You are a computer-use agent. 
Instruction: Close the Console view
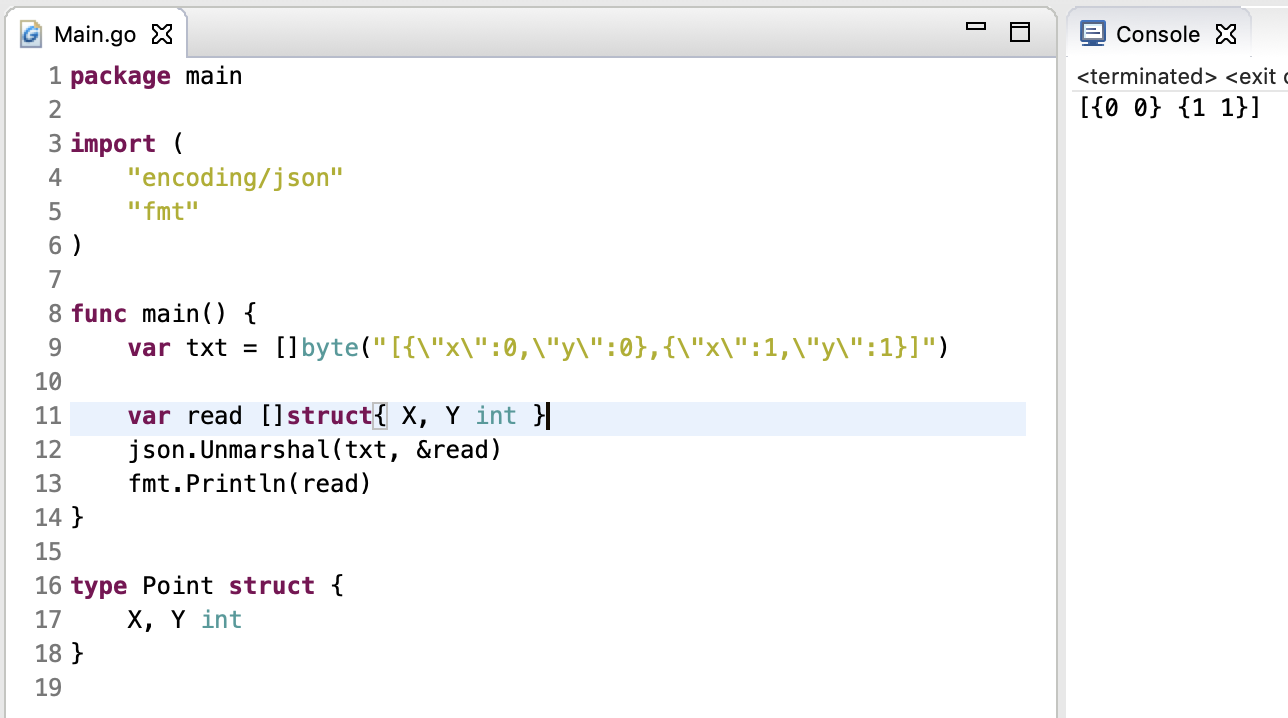1225,35
